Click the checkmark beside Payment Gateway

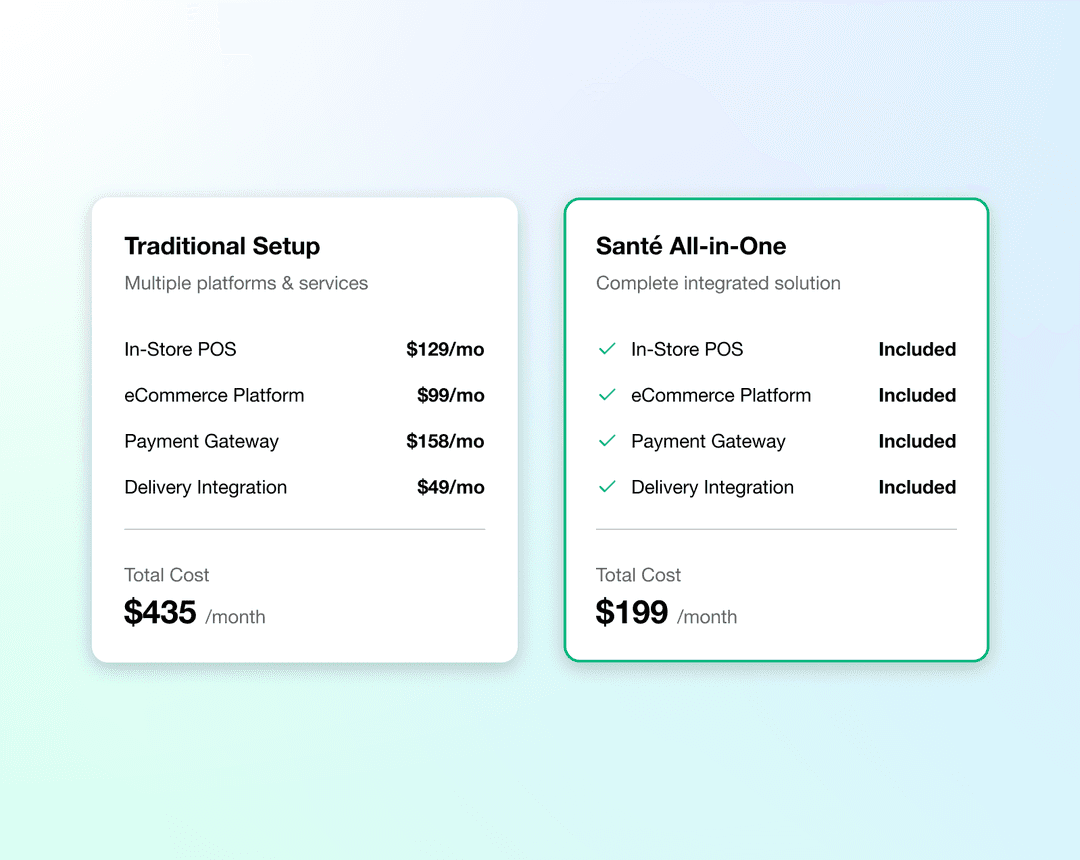pos(606,441)
